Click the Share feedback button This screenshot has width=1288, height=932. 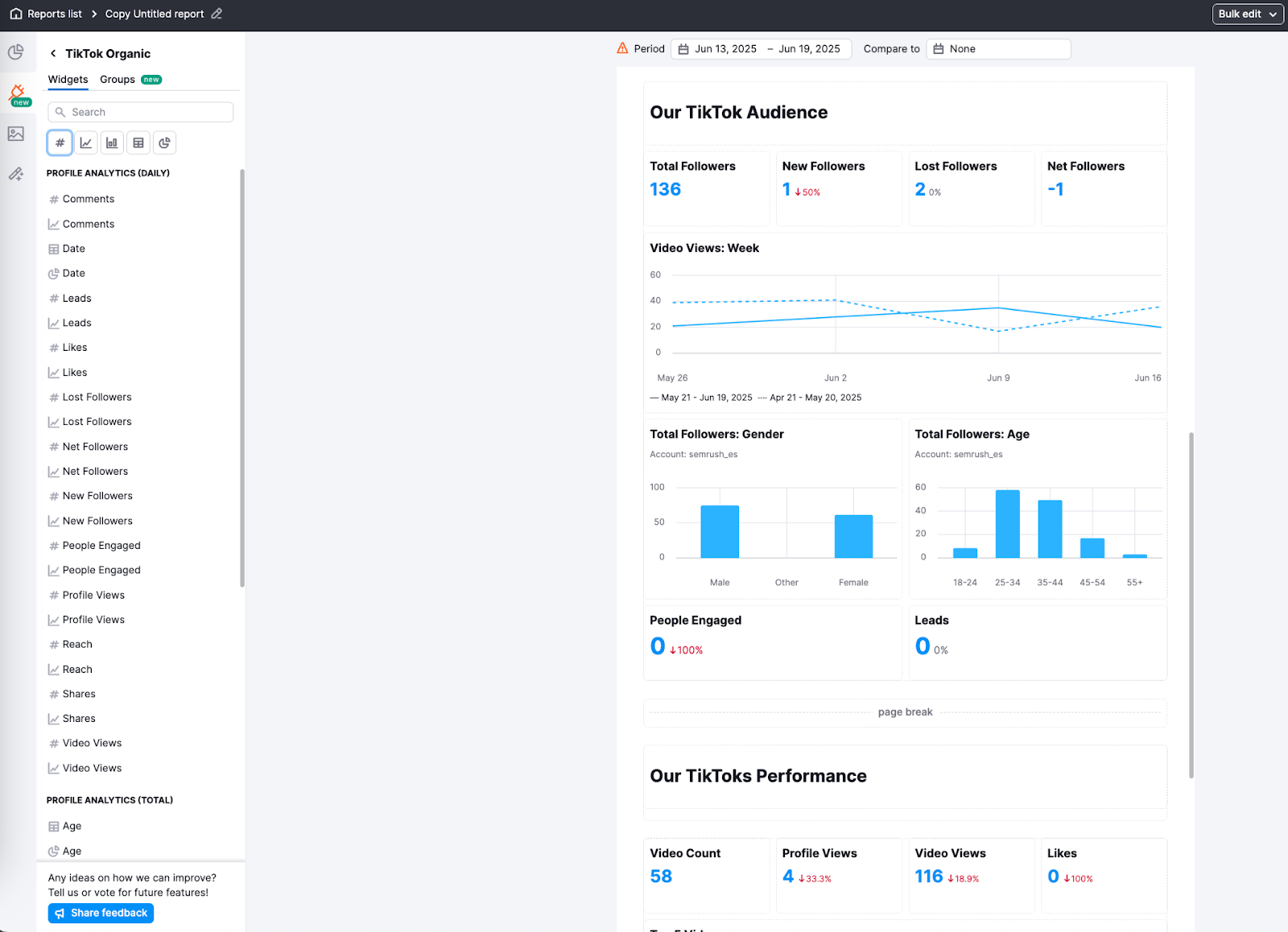[x=100, y=913]
